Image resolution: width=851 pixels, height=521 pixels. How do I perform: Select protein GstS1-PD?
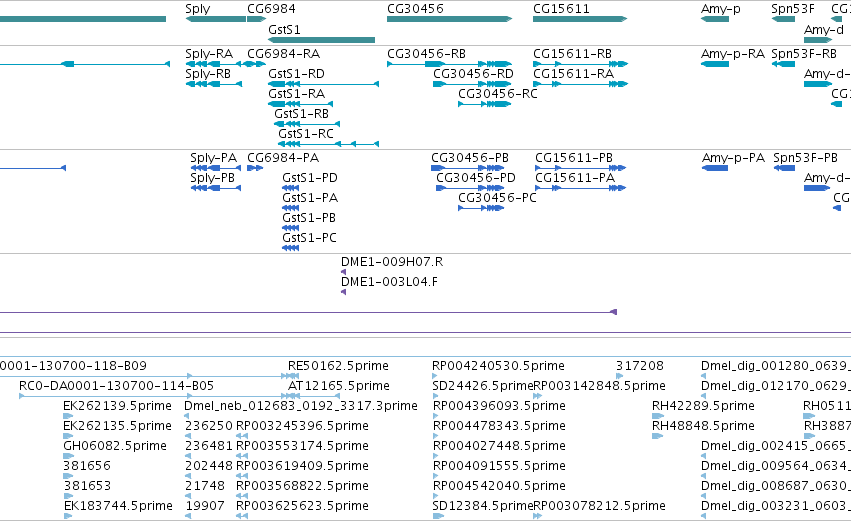[x=310, y=178]
